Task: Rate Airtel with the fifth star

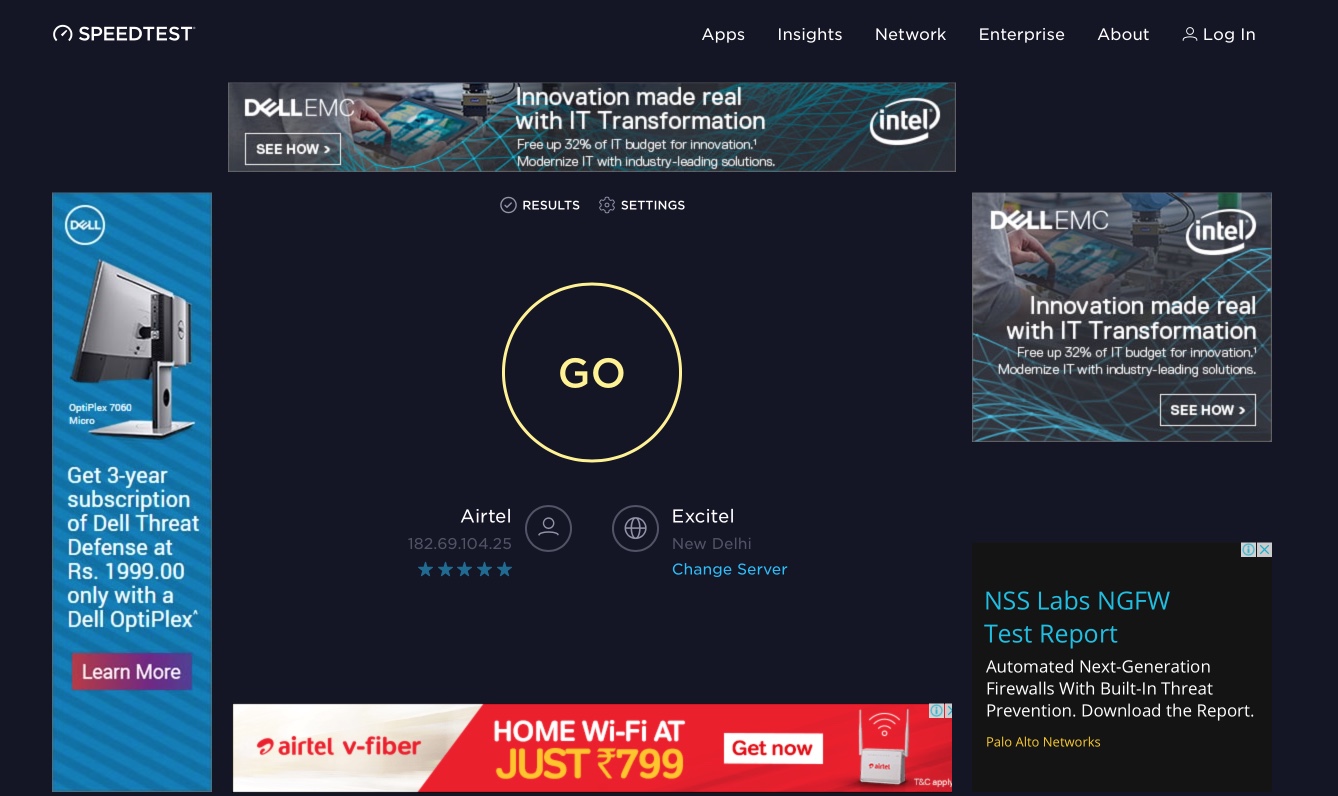Action: click(x=504, y=569)
